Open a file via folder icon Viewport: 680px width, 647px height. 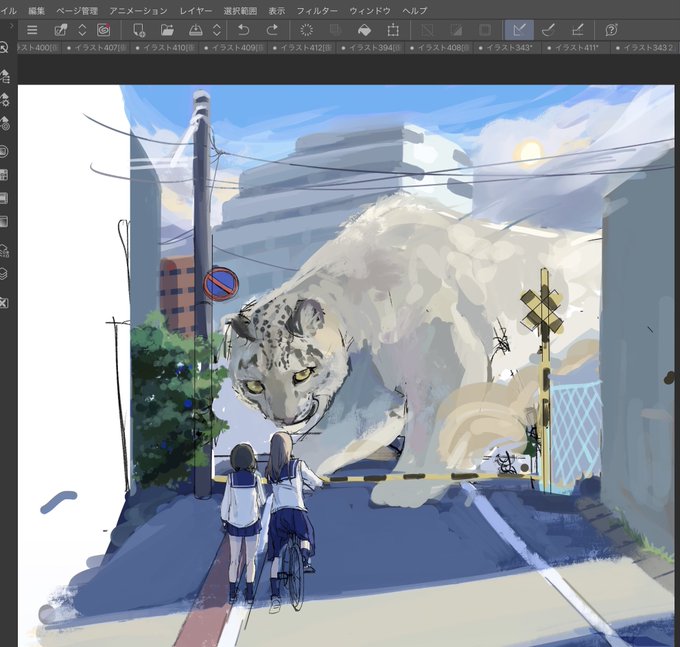point(167,30)
